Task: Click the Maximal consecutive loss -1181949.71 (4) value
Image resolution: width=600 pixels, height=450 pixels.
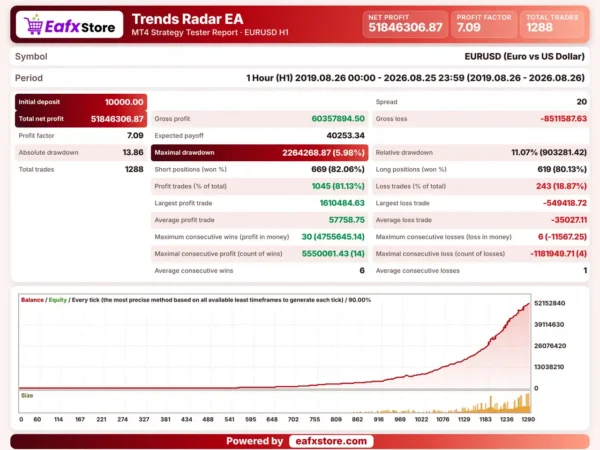Action: [x=558, y=254]
